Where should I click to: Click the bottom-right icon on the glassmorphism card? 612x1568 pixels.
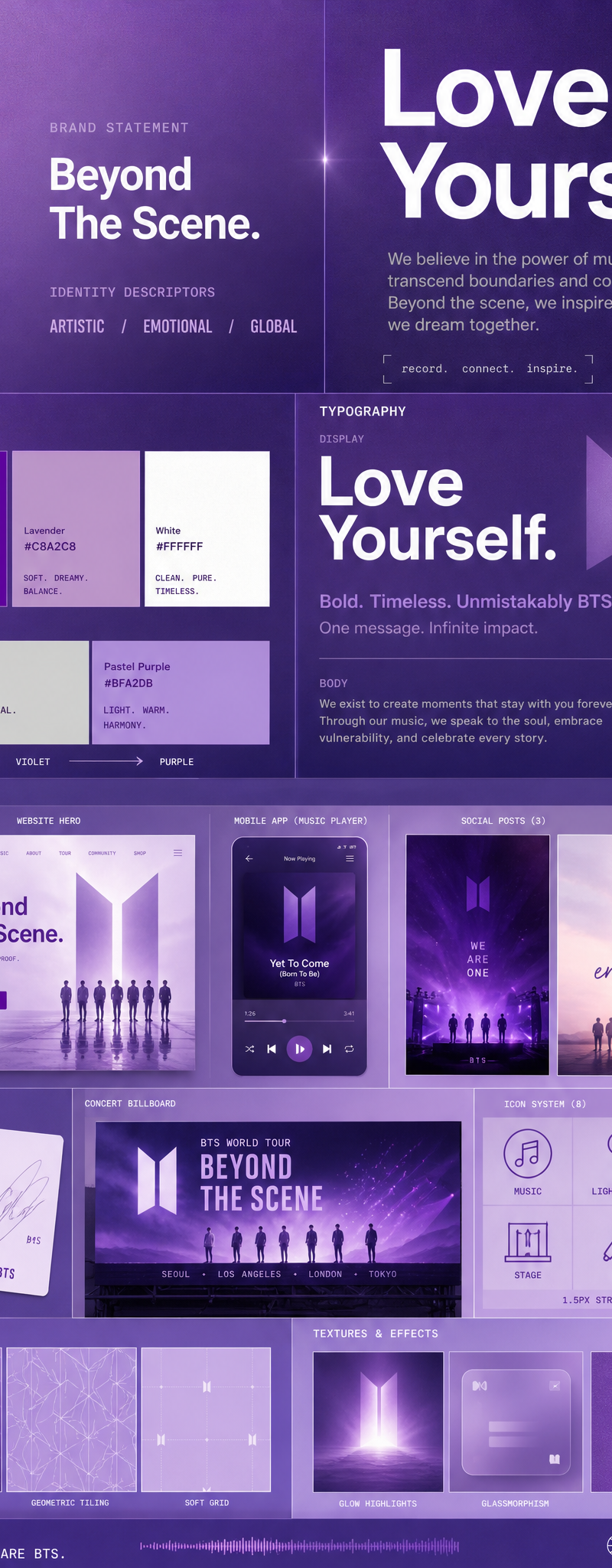[555, 1459]
